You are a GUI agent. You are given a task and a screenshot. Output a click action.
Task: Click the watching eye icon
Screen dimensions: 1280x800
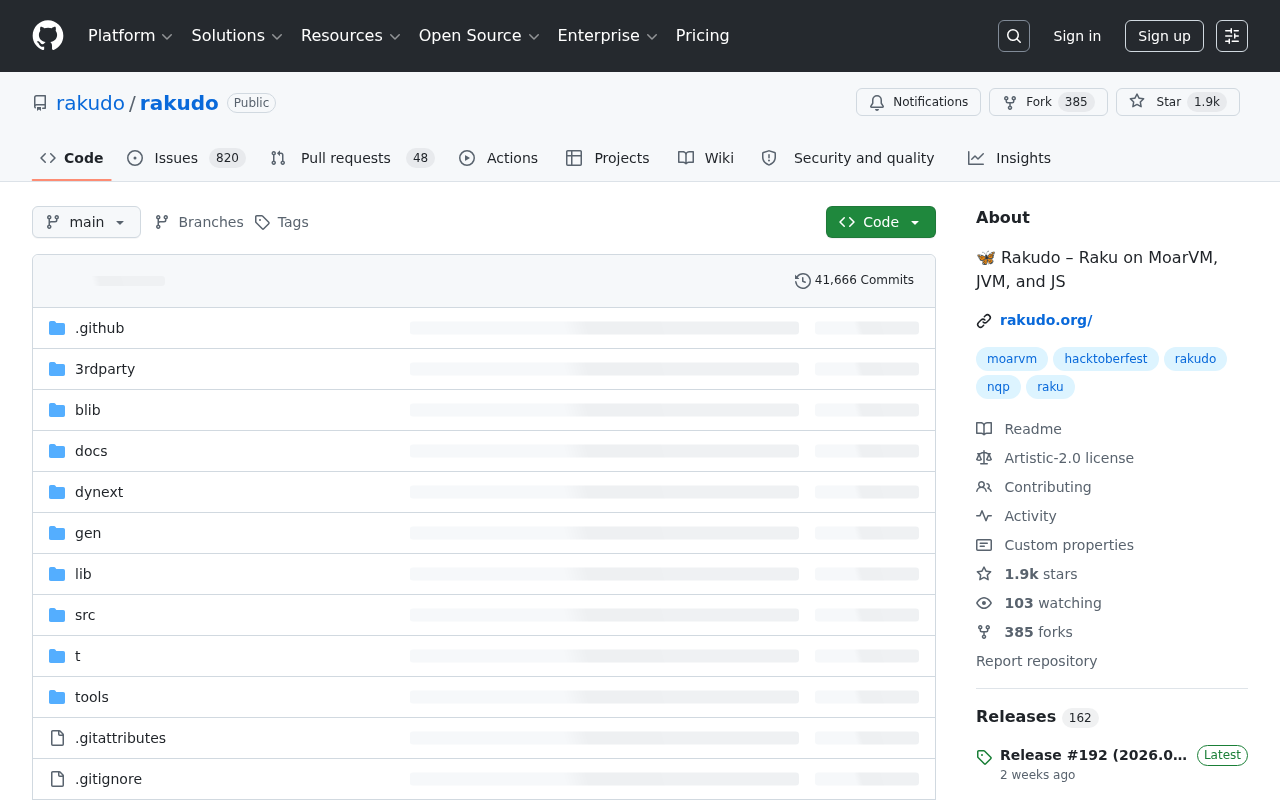[x=984, y=603]
